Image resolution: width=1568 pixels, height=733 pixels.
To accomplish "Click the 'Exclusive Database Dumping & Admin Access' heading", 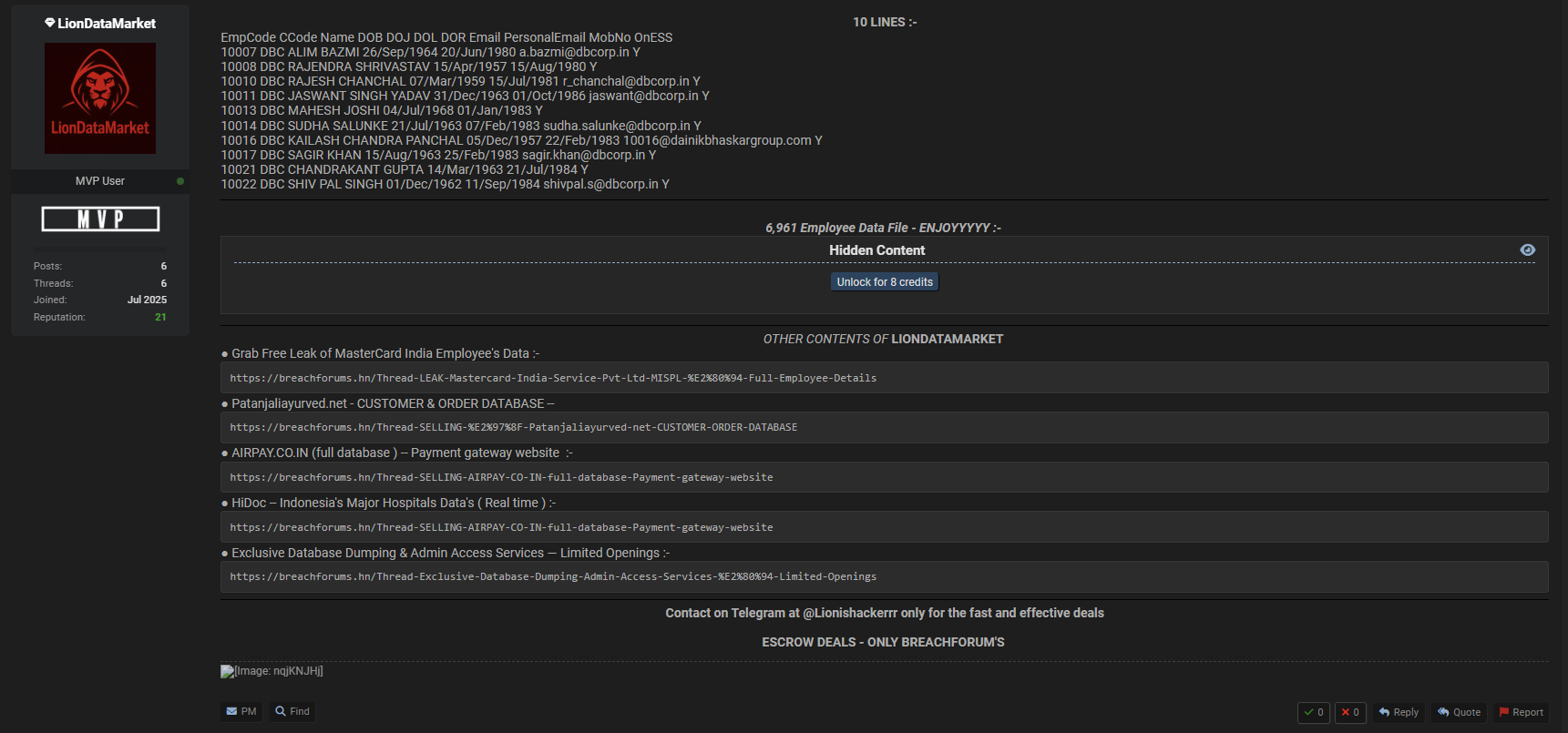I will 450,553.
